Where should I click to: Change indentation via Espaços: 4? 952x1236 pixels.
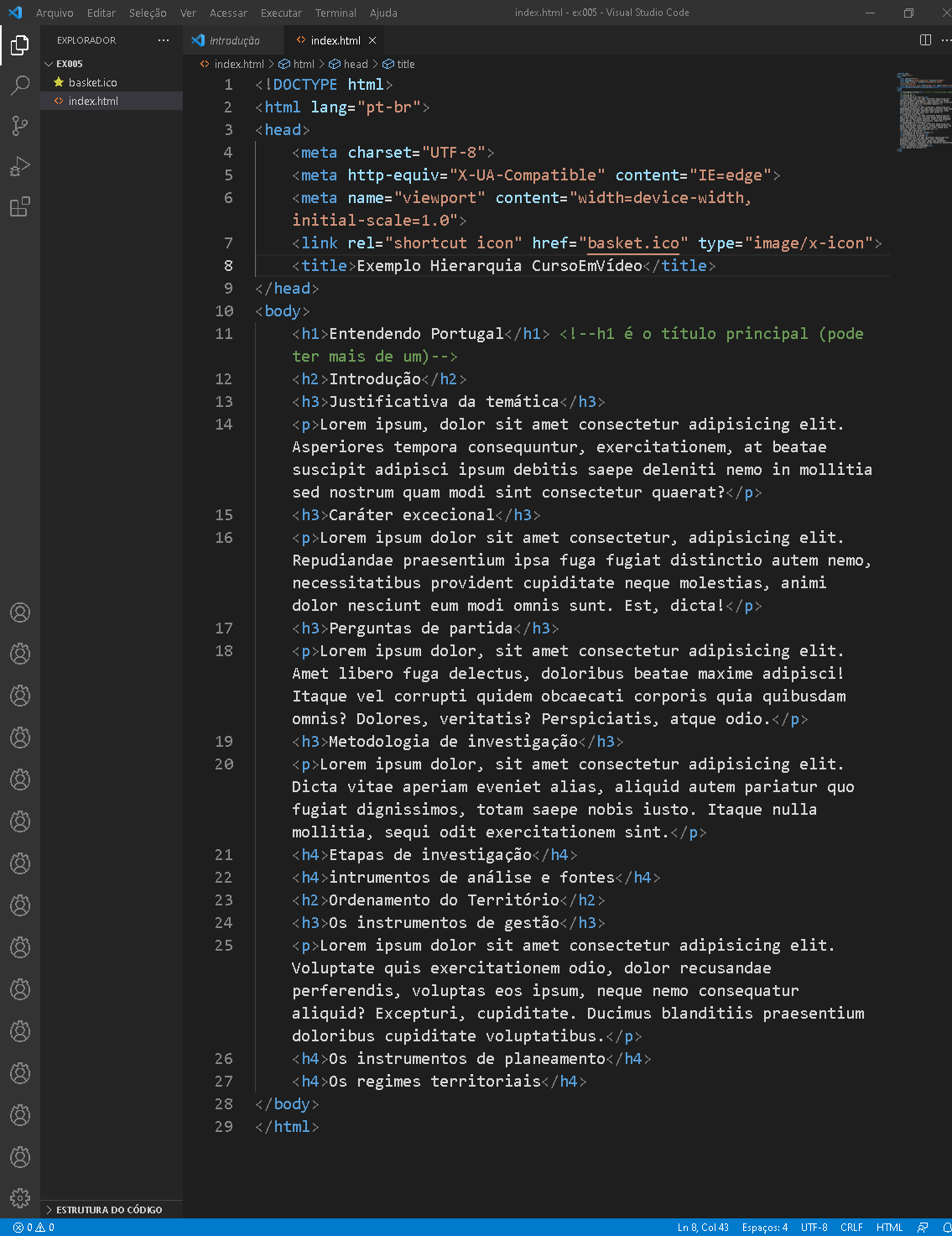[764, 1227]
